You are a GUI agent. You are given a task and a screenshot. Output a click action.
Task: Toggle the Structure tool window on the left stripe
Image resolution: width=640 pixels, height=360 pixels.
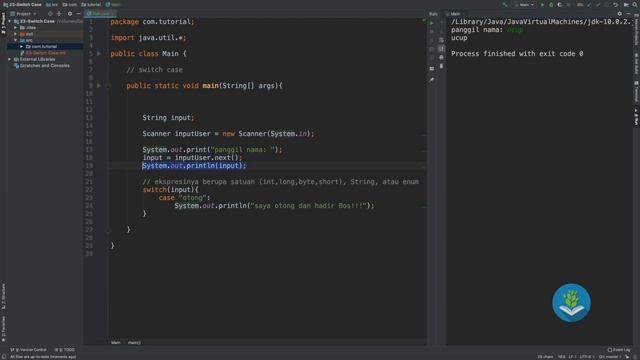point(3,296)
